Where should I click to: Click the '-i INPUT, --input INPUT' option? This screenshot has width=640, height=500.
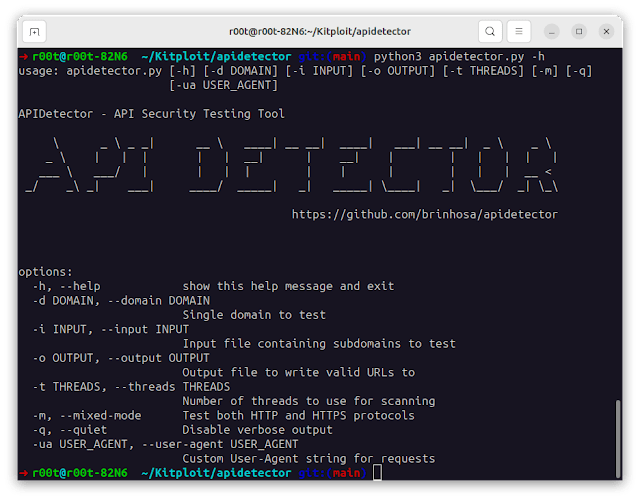pyautogui.click(x=111, y=329)
